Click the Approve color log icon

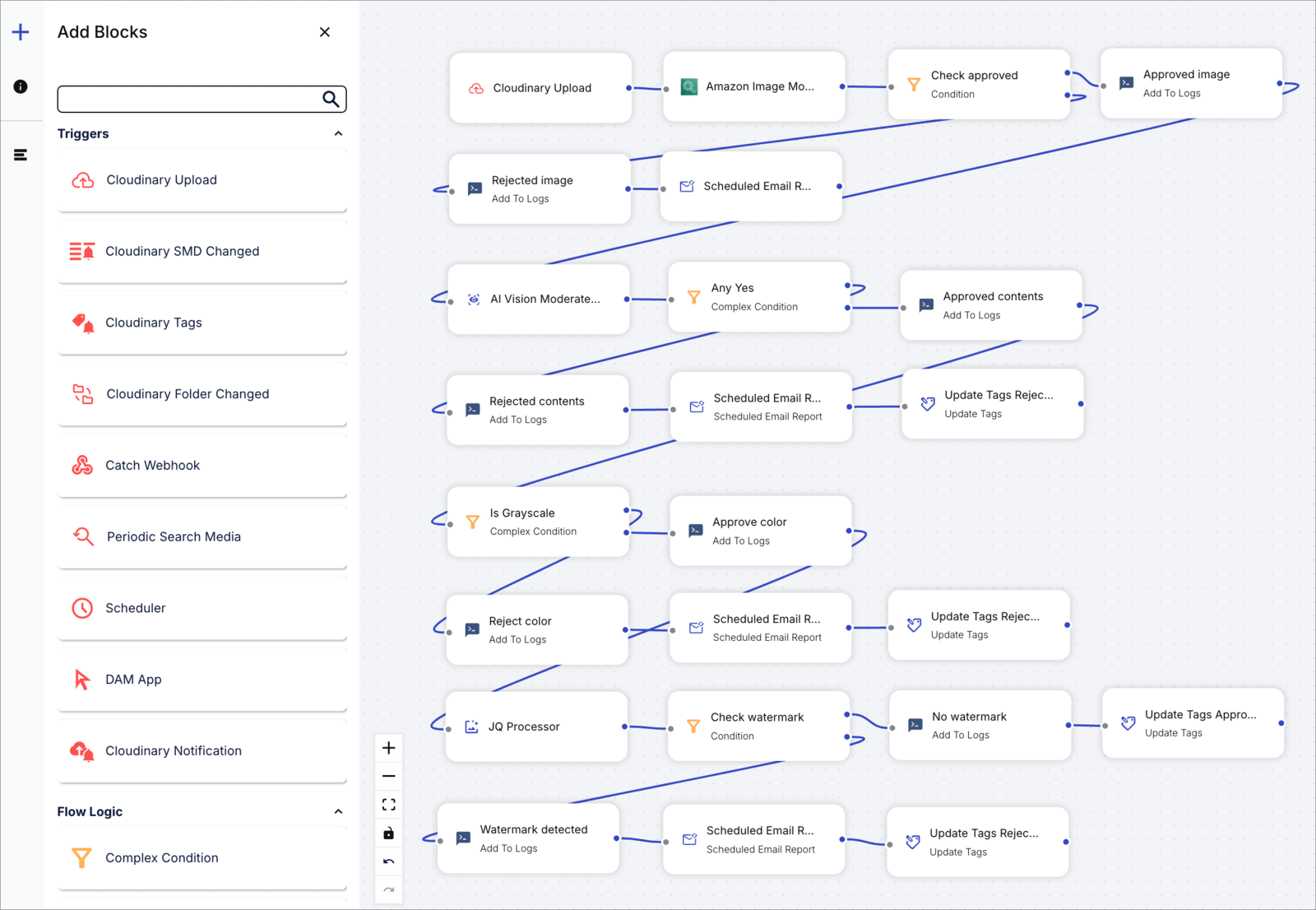tap(696, 531)
